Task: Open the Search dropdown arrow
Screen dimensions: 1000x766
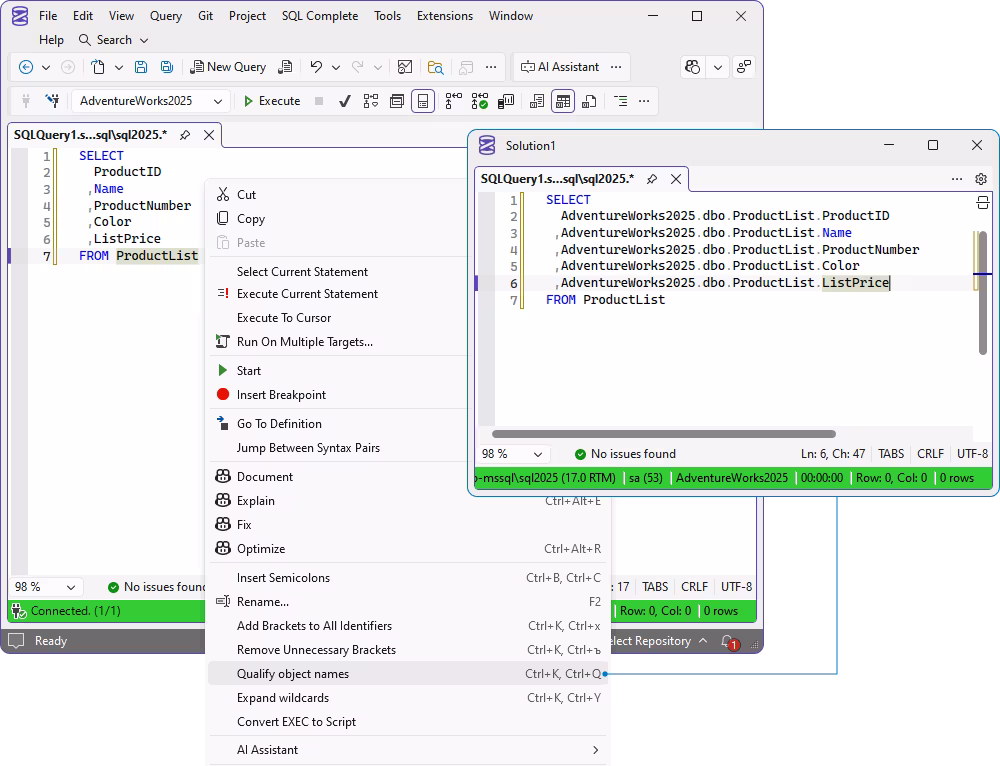Action: click(144, 40)
